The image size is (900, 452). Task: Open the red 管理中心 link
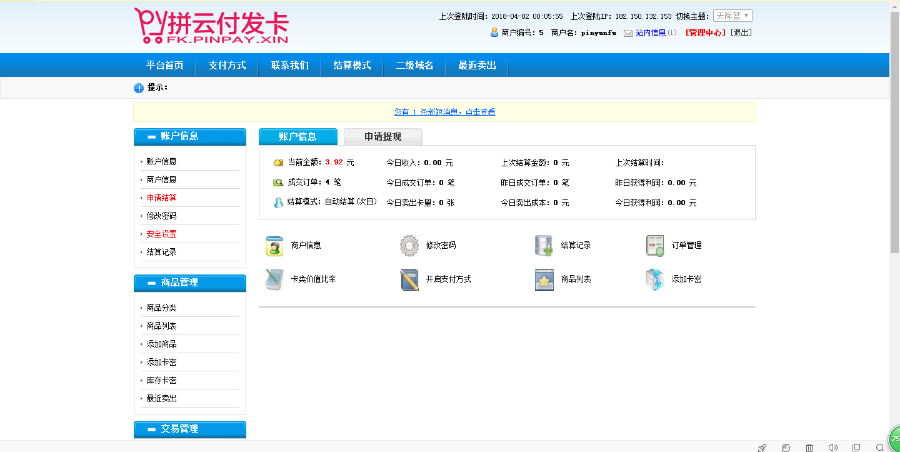(x=705, y=33)
